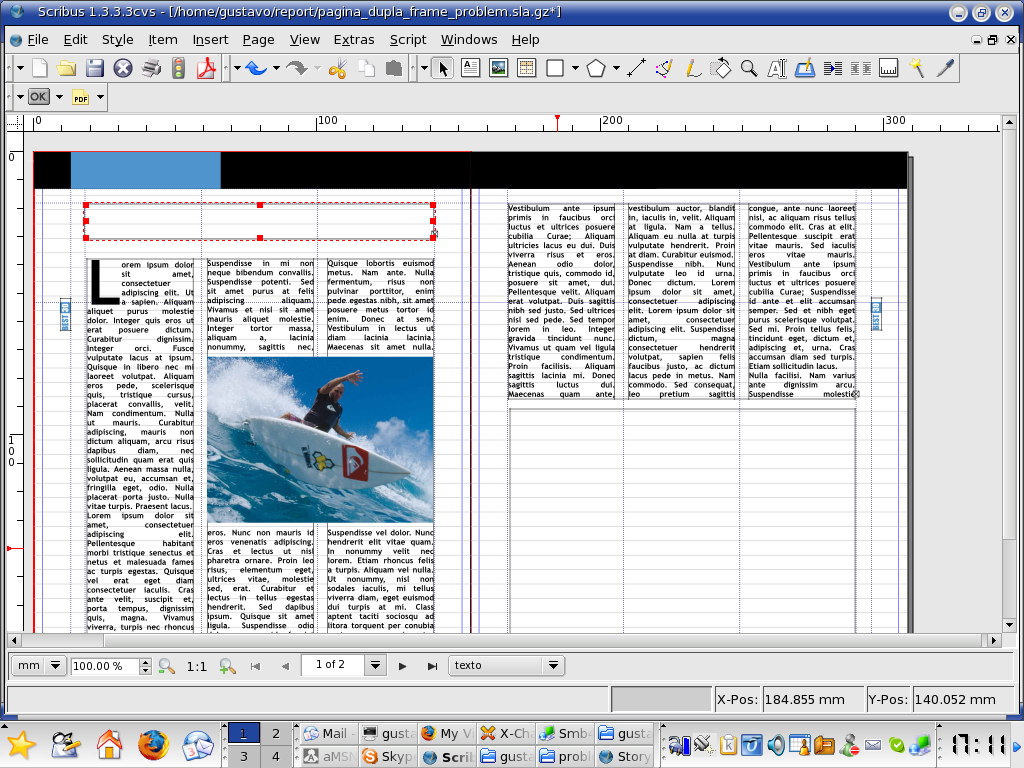
Task: Select the Rotate Item tool
Action: (720, 68)
